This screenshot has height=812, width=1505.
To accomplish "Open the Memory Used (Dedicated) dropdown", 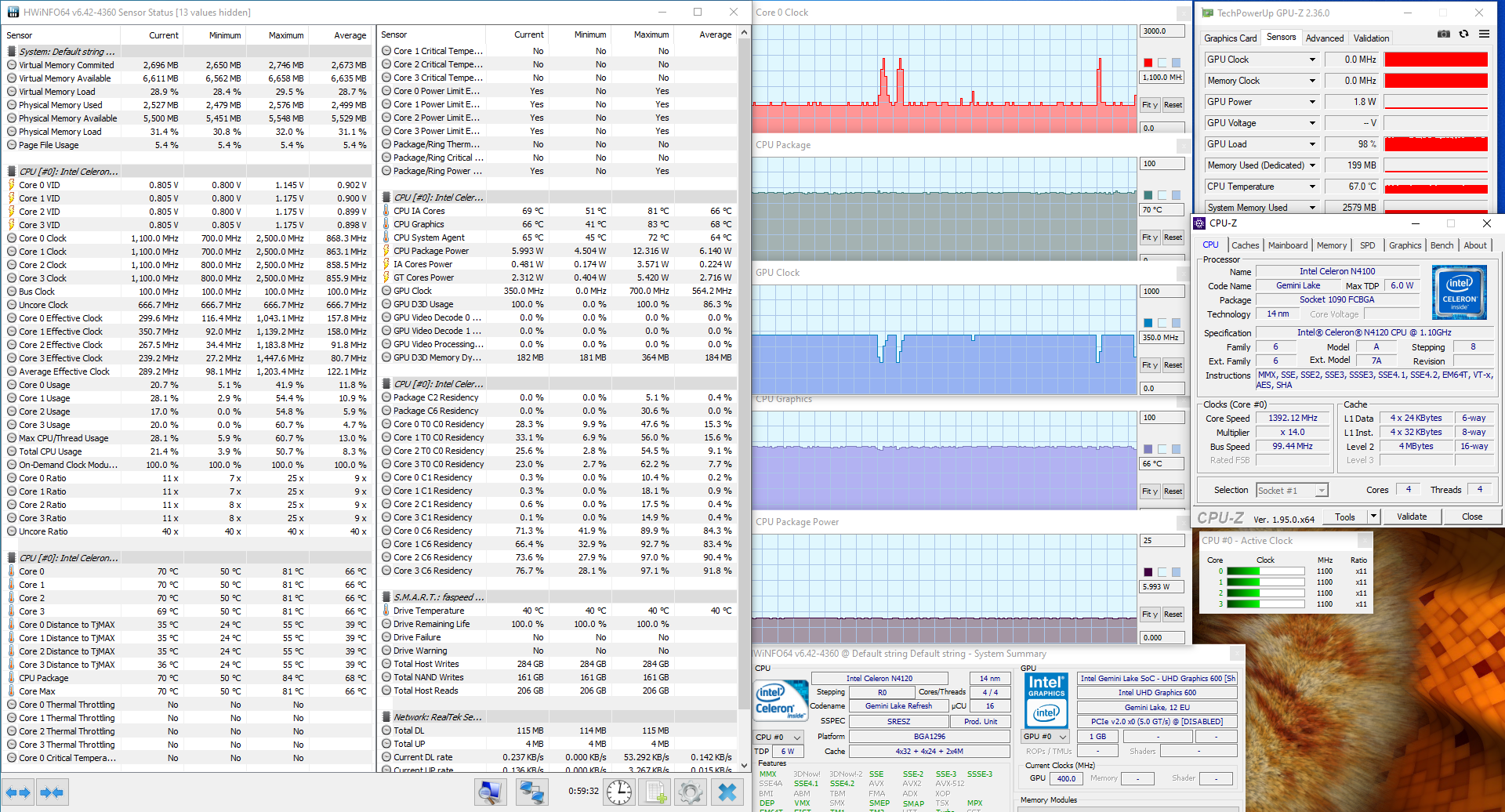I will (x=1312, y=165).
